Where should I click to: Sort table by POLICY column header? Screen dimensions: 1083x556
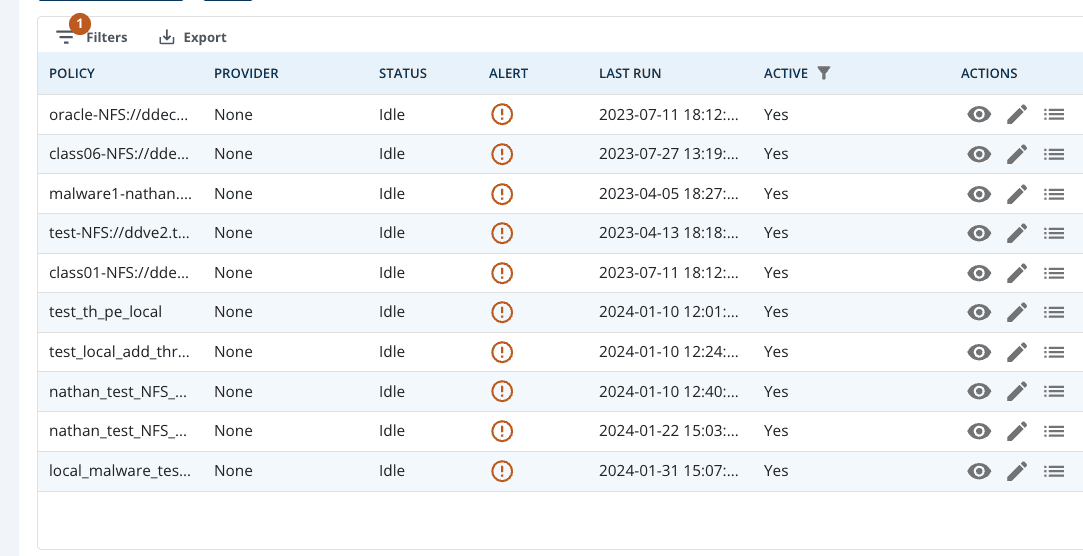(x=72, y=73)
